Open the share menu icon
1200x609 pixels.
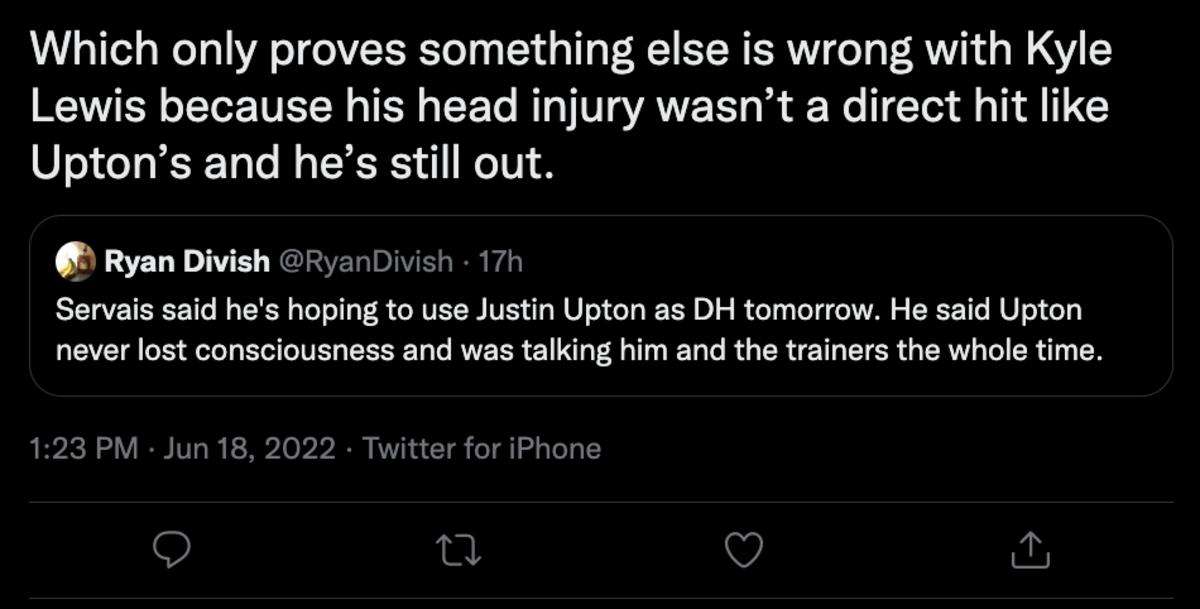pos(1030,549)
